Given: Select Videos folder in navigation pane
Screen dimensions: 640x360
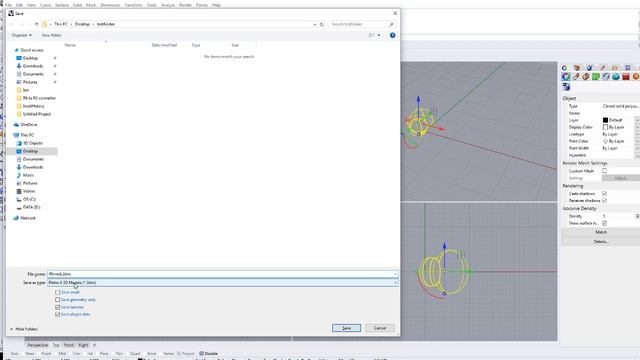Looking at the screenshot, I should coord(29,191).
